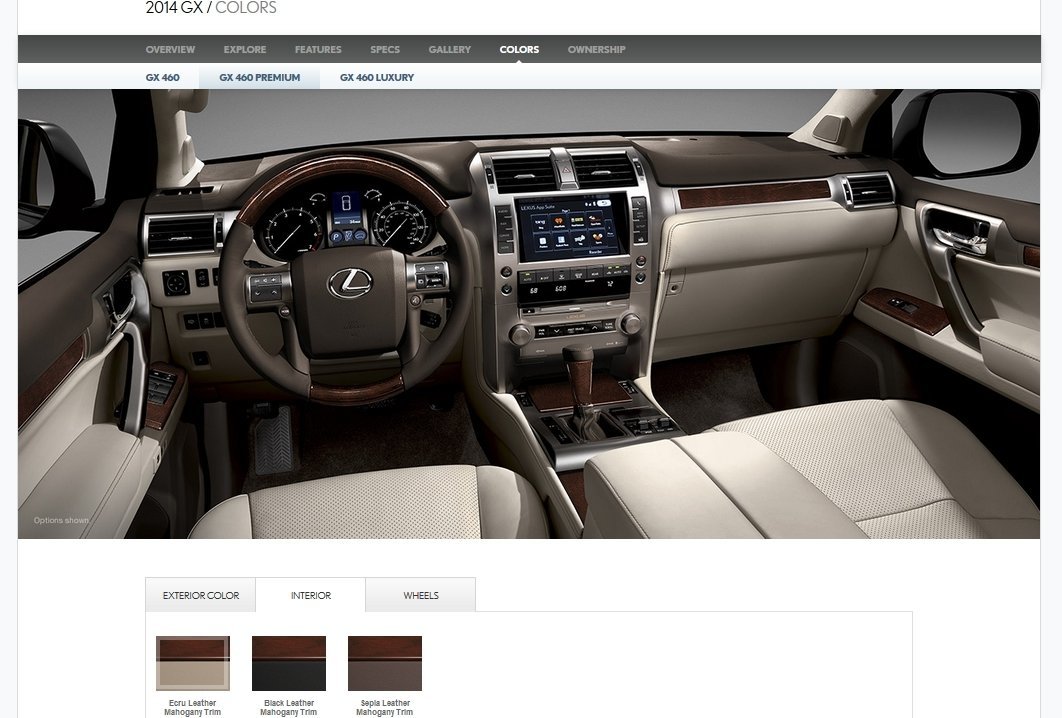The image size is (1062, 718).
Task: Click the 2014 GX / COLORS heading
Action: tap(211, 8)
